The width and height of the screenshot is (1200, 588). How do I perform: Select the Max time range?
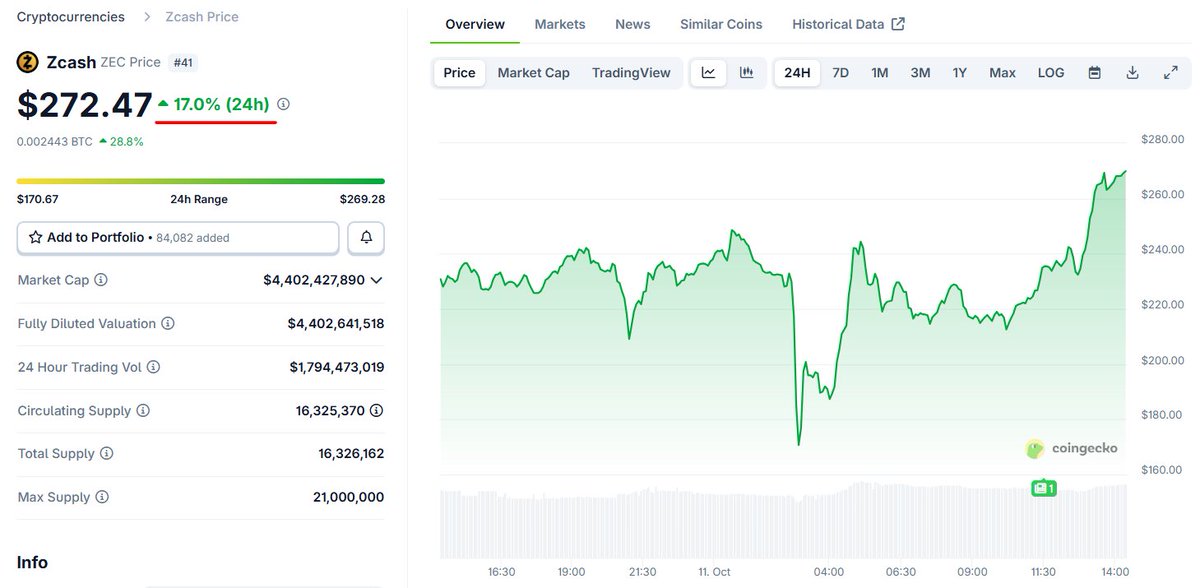[1002, 73]
